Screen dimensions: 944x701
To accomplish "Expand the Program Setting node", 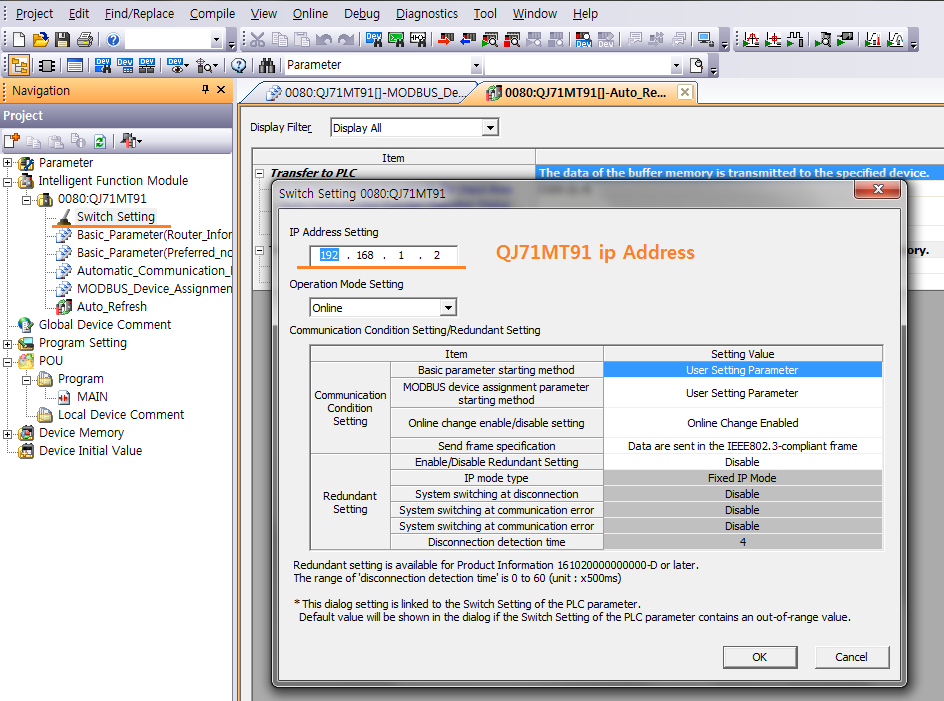I will click(7, 344).
